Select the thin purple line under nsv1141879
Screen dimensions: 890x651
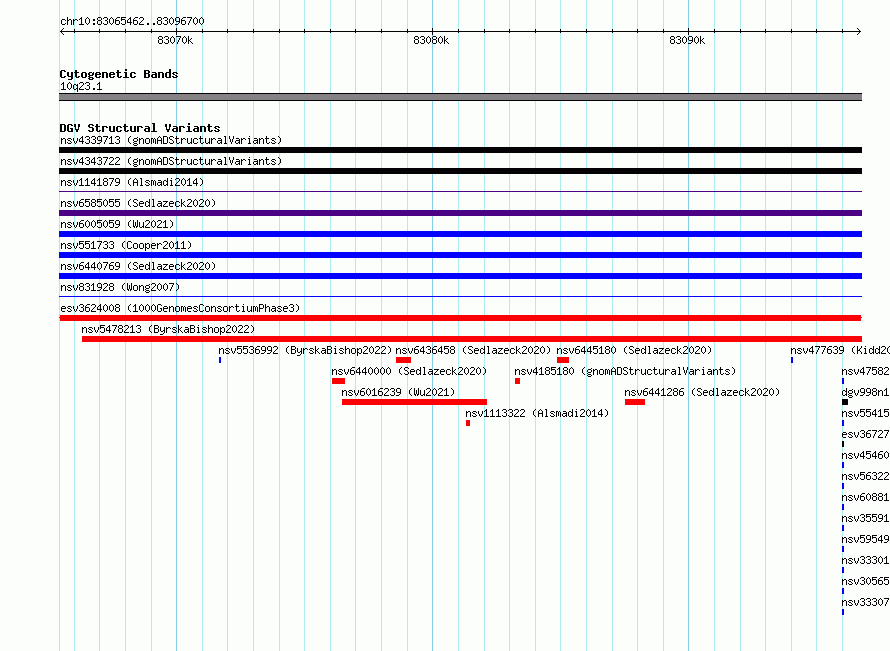pyautogui.click(x=460, y=192)
